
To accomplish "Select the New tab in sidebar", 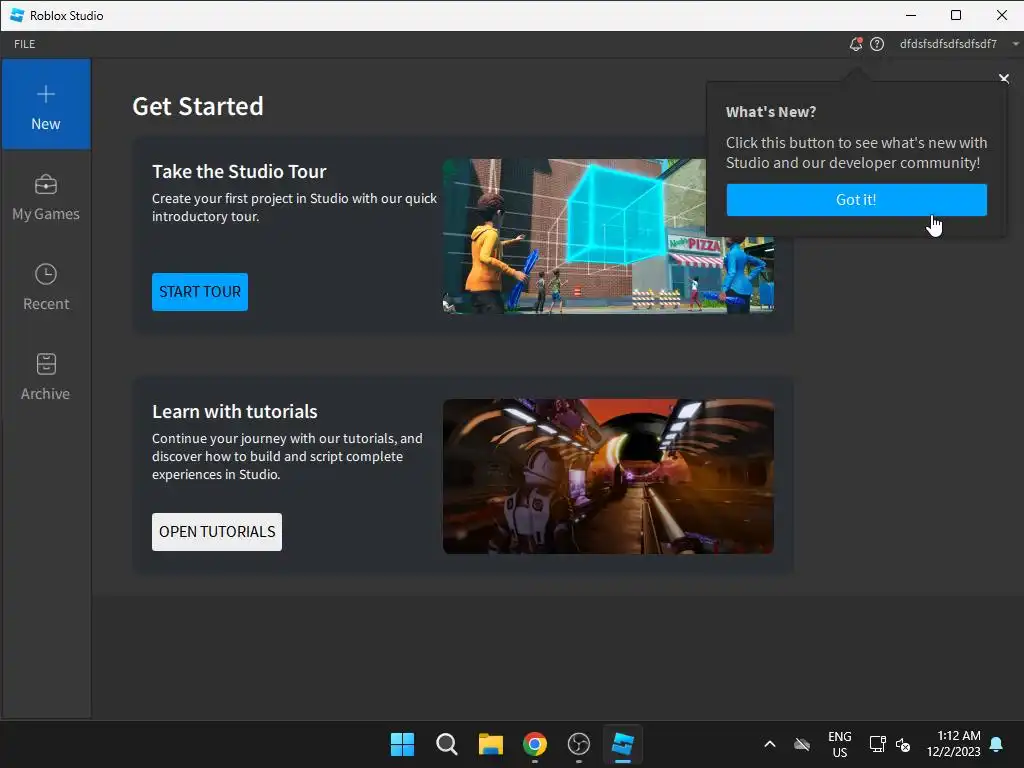I will point(46,104).
